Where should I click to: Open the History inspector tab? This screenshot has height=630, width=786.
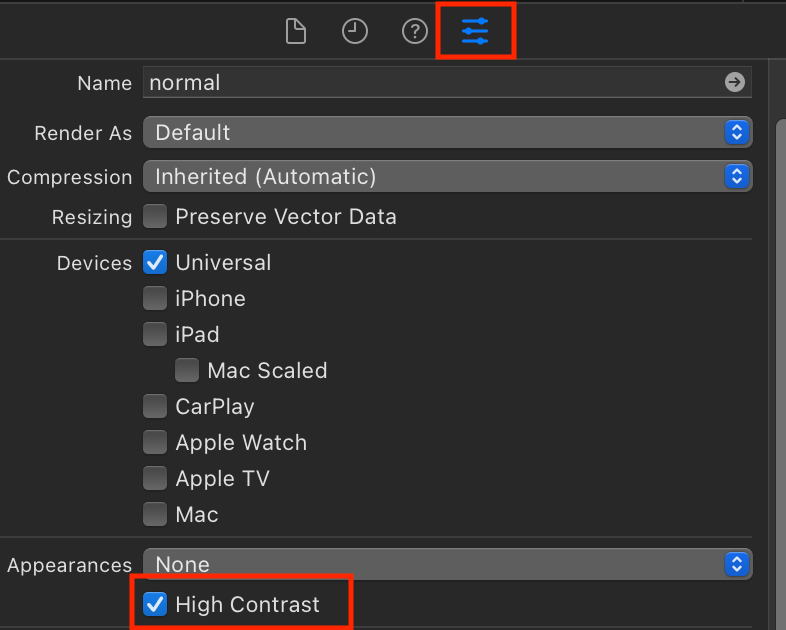(355, 32)
